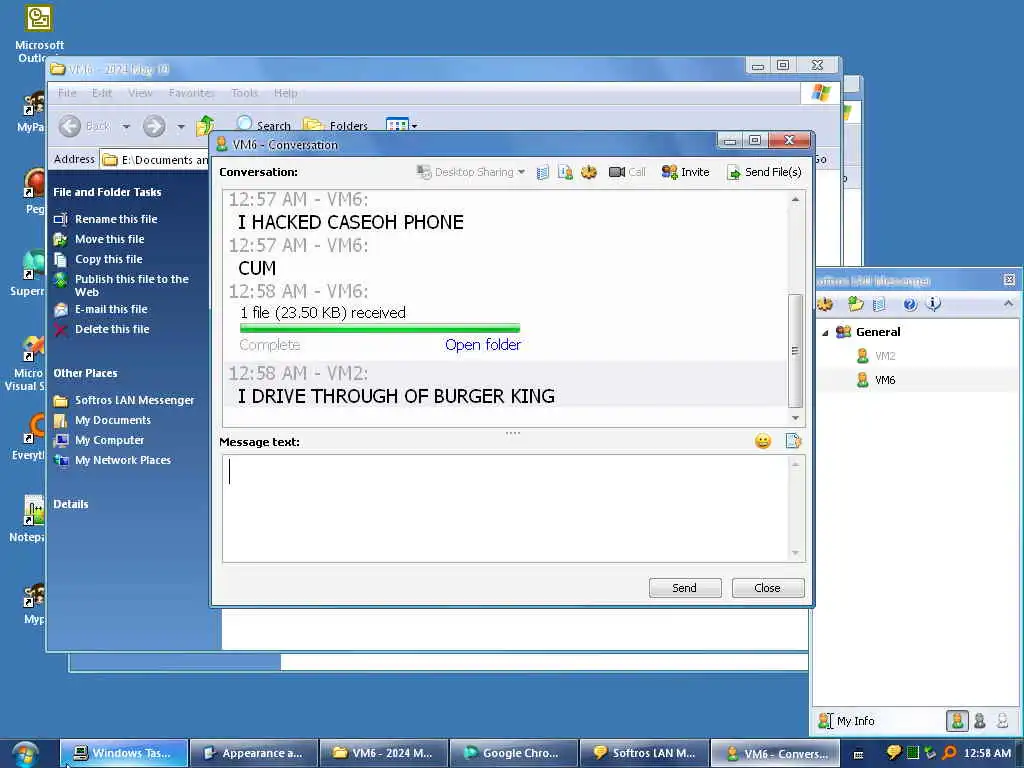Click the document icon beside the emoticon button

click(x=793, y=441)
